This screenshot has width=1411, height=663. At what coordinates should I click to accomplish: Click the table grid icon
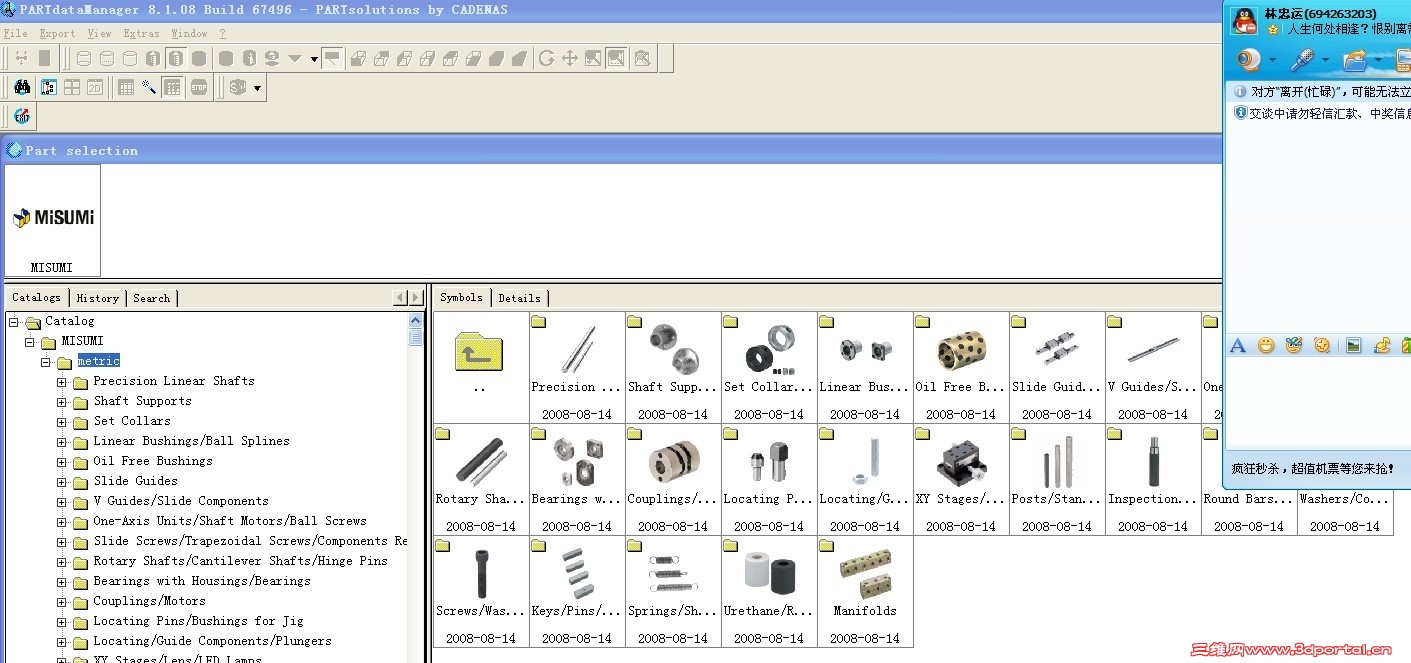tap(126, 88)
